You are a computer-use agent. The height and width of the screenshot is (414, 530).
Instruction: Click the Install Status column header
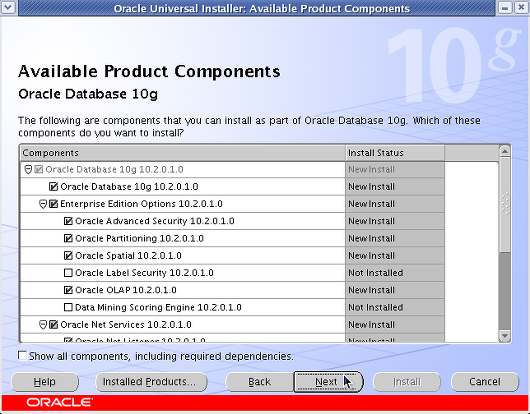395,153
